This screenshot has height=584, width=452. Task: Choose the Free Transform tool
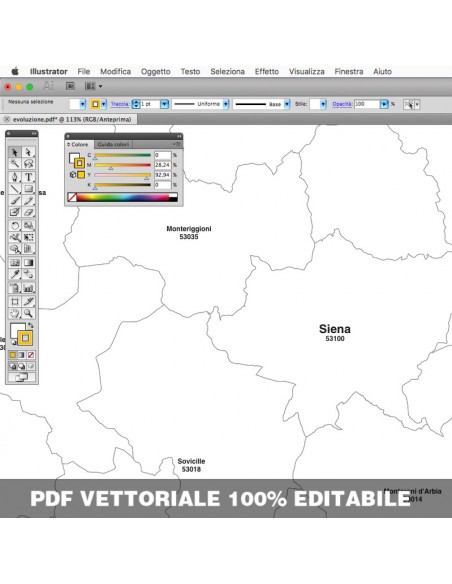click(28, 237)
